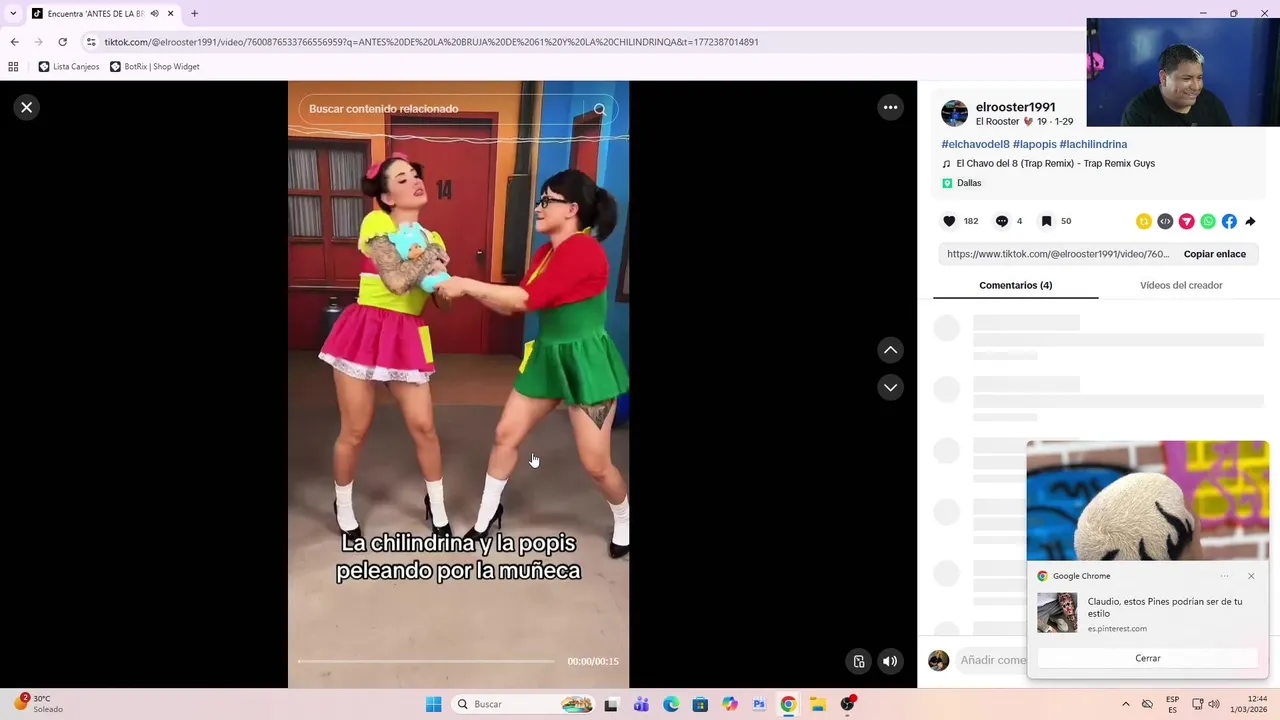The image size is (1280, 720).
Task: Seek in the video progress bar
Action: click(x=426, y=661)
